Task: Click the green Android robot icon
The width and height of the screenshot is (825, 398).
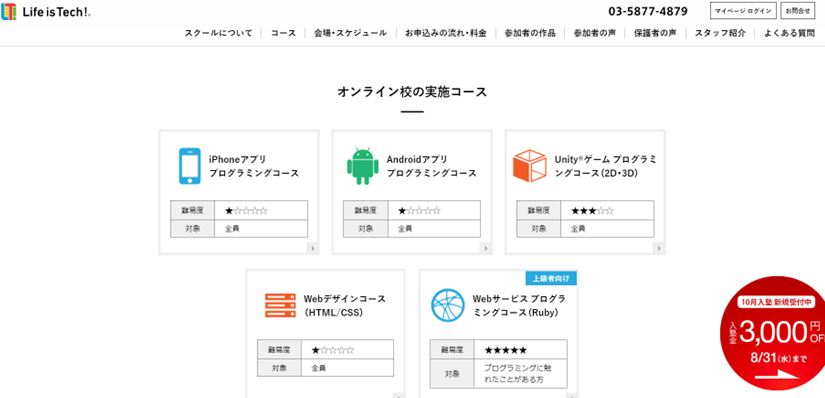Action: (x=363, y=166)
